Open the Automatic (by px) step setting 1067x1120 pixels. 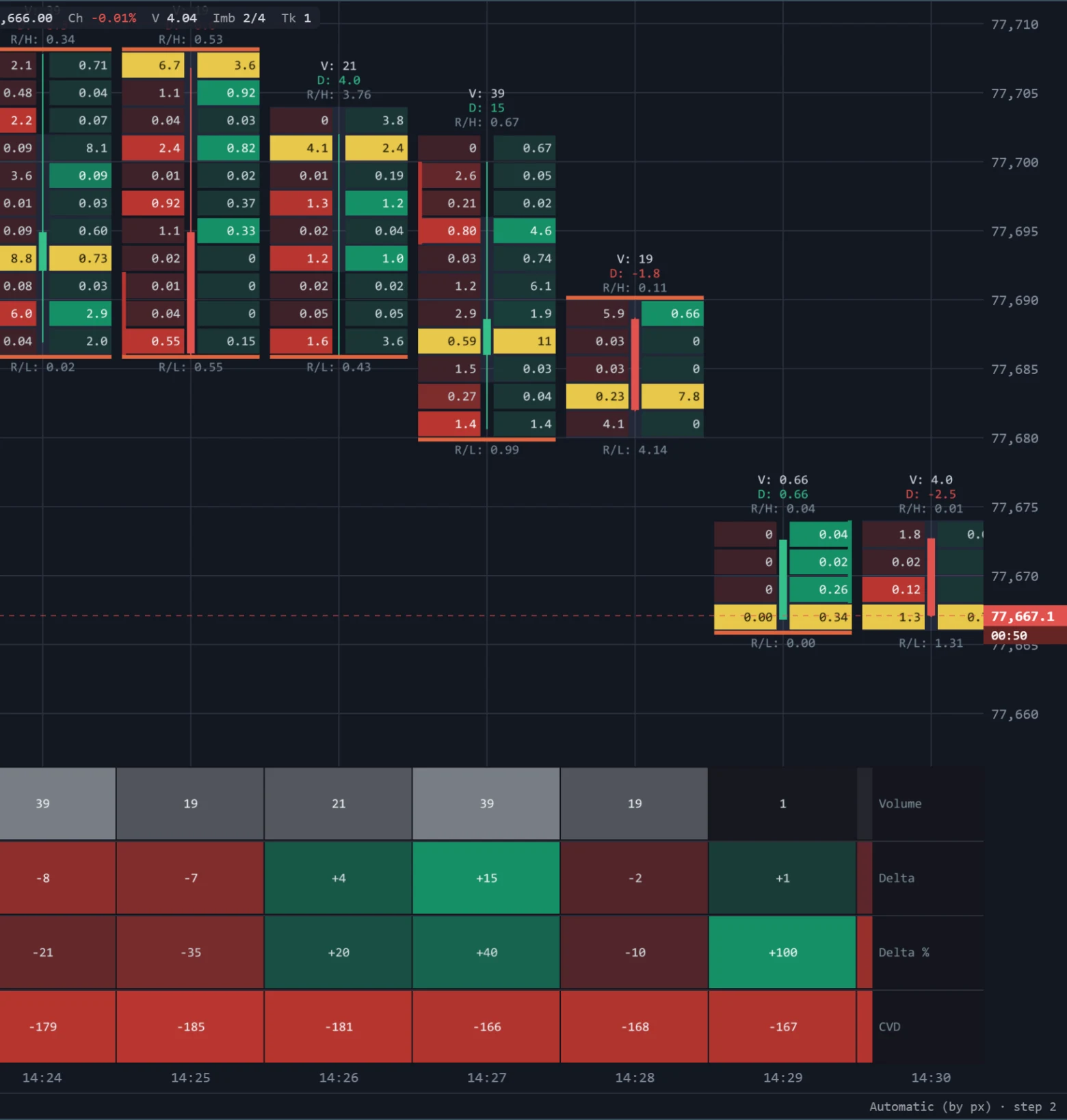pos(962,1106)
